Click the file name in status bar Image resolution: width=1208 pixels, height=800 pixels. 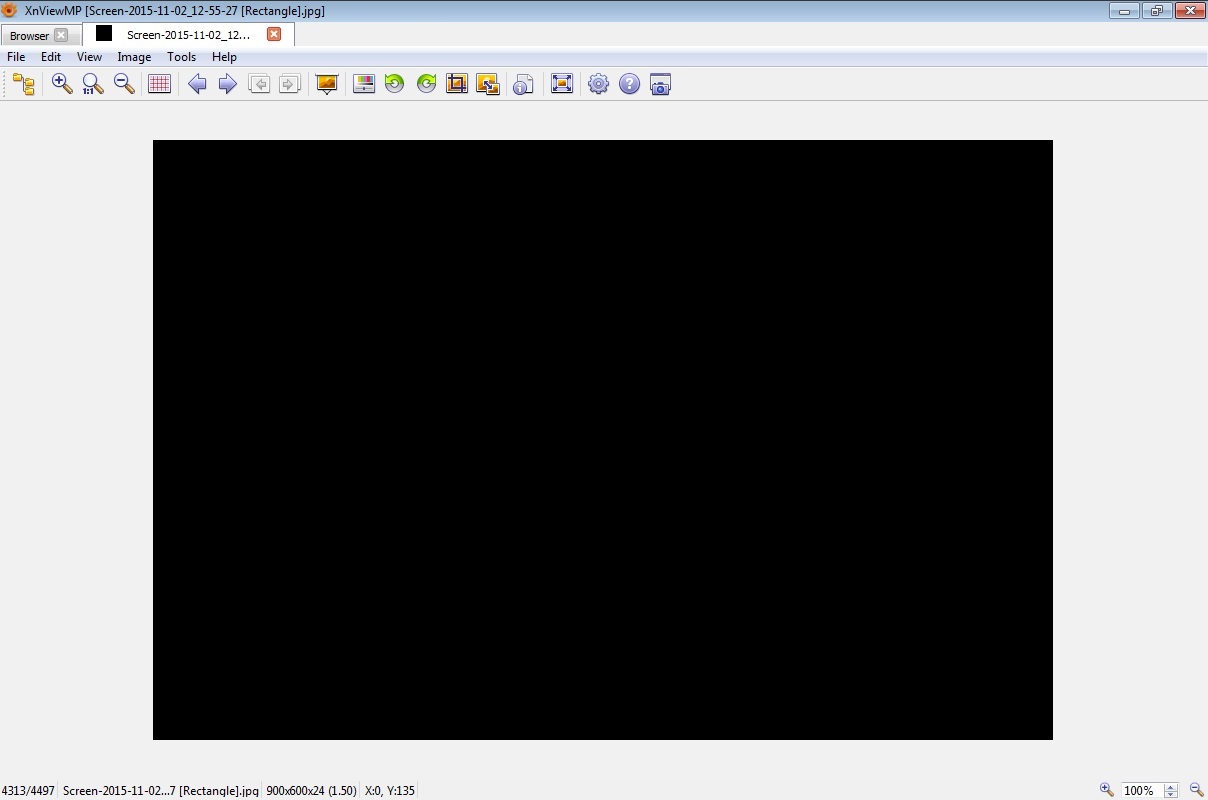161,790
